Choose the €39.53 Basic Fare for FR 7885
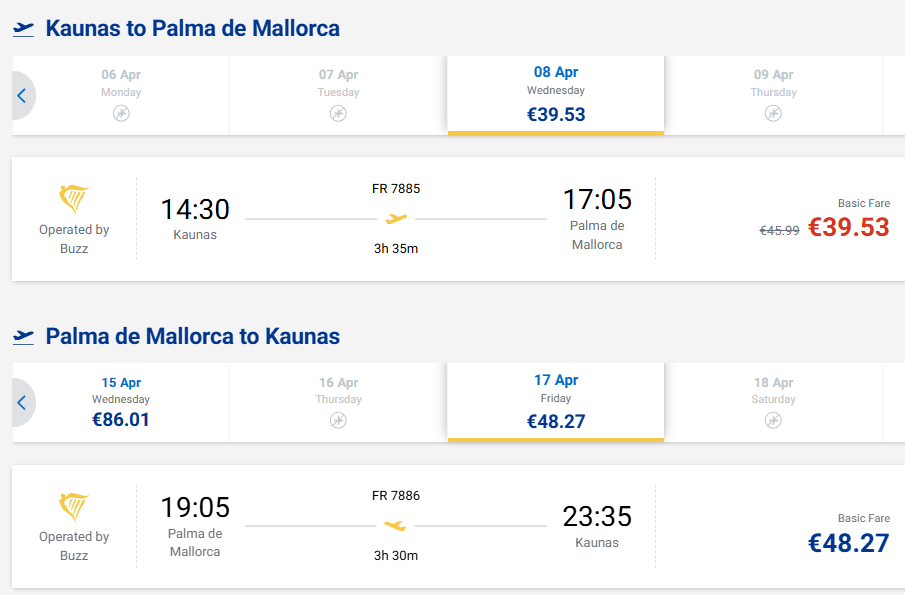This screenshot has height=595, width=905. coord(848,227)
